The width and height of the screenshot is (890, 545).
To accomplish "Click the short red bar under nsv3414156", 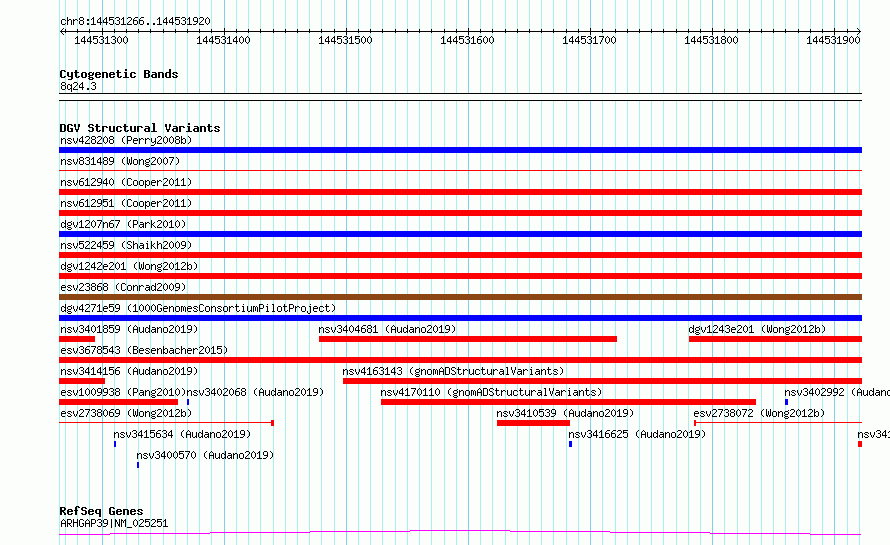I will pos(82,381).
